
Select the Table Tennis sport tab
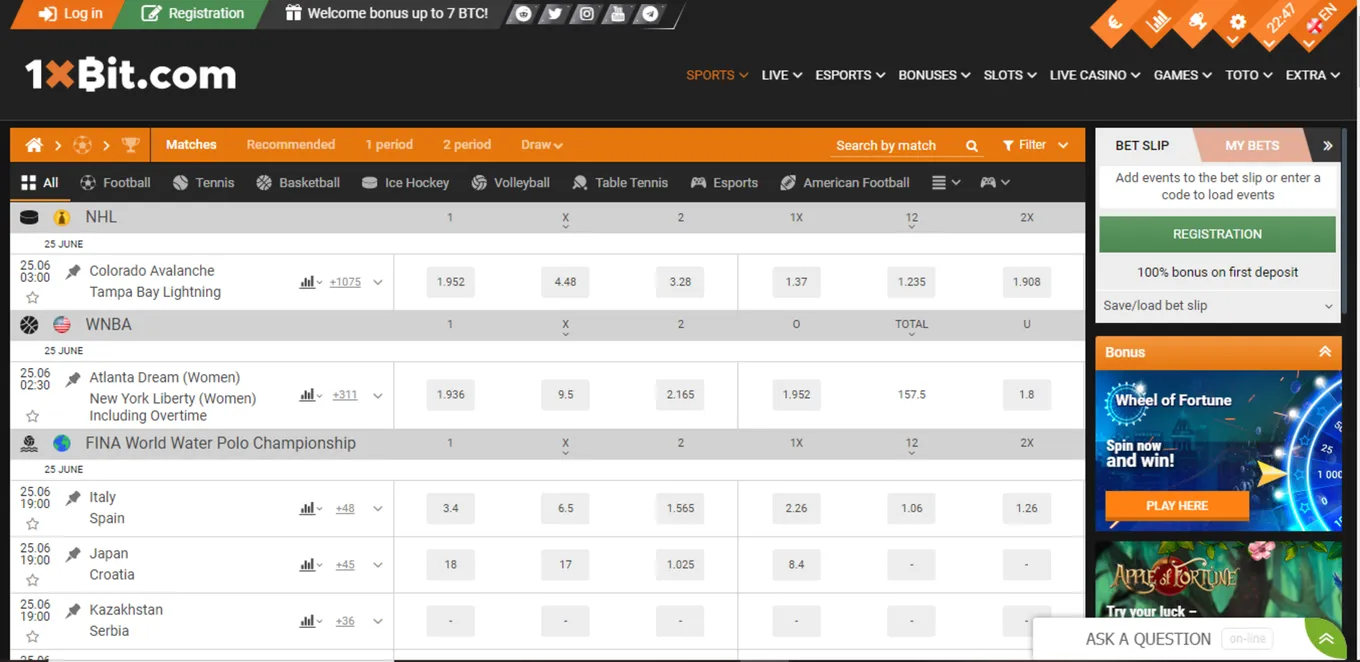pos(620,183)
